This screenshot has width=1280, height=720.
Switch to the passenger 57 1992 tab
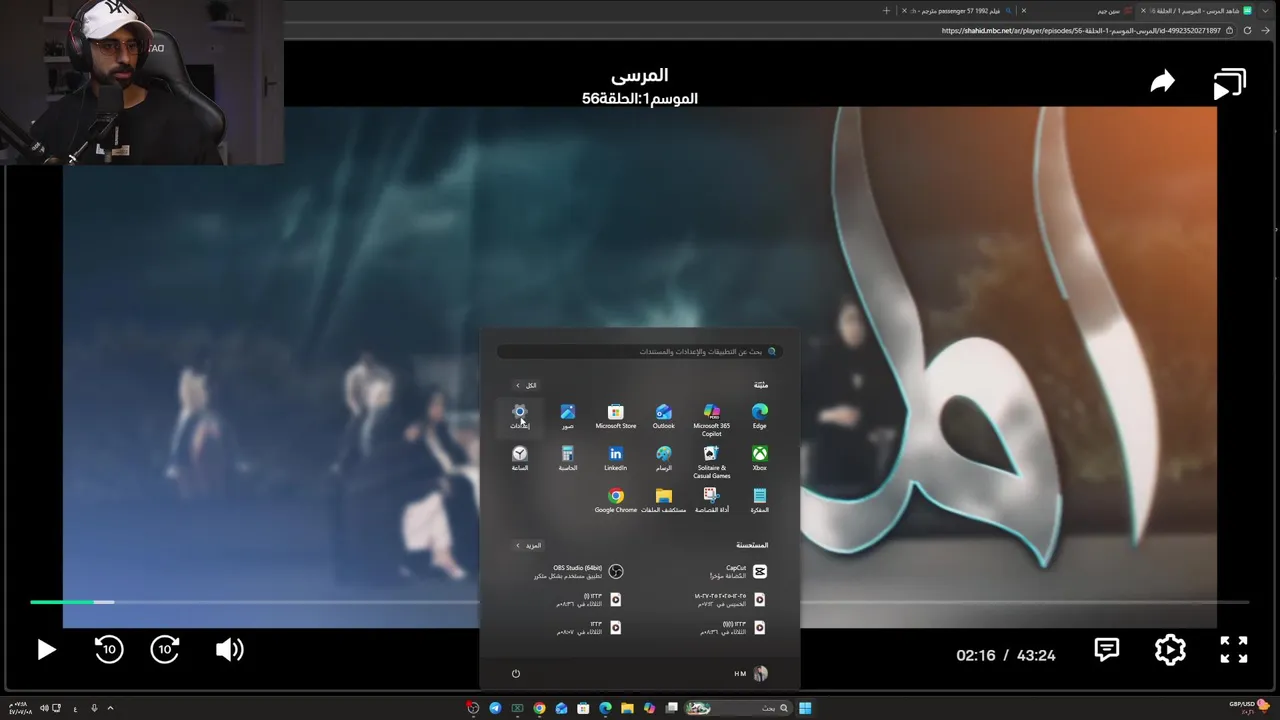956,11
